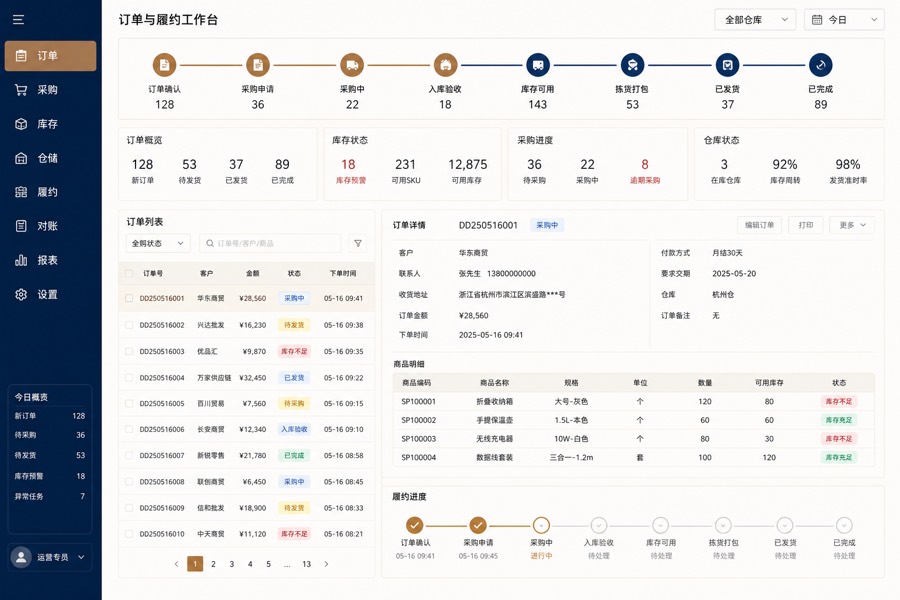Image resolution: width=900 pixels, height=600 pixels.
Task: Click the pending 库存可用 step circle
Action: coord(661,525)
